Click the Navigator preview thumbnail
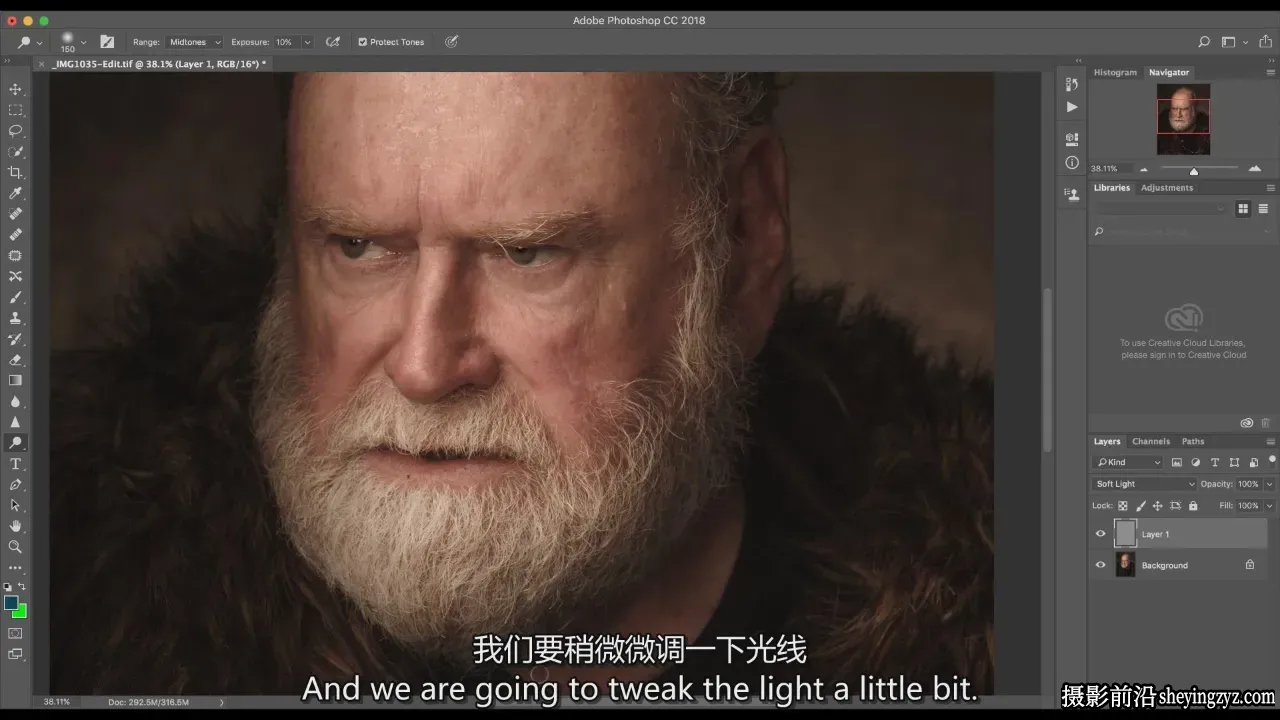 click(1183, 119)
